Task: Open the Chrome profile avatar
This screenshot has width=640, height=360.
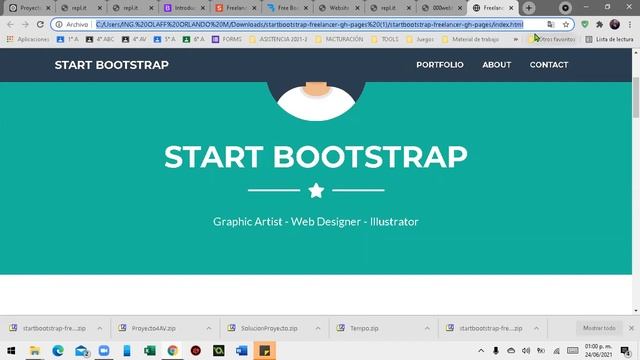Action: (615, 24)
